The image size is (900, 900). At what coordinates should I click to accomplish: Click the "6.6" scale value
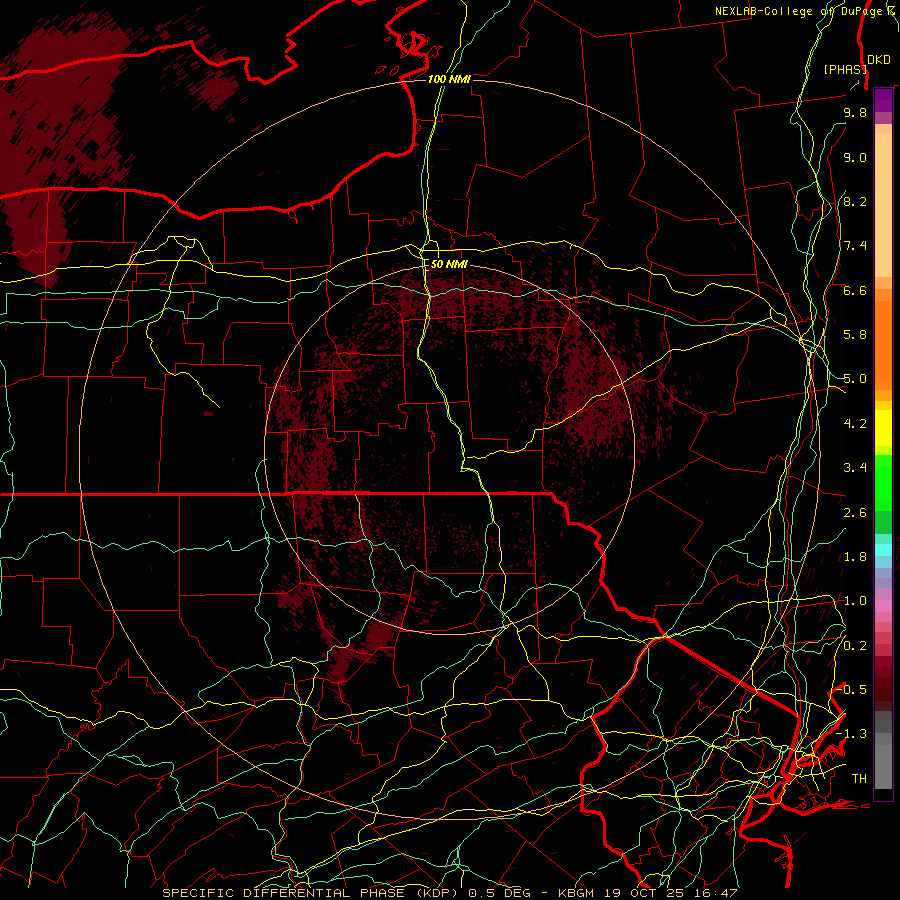point(855,290)
